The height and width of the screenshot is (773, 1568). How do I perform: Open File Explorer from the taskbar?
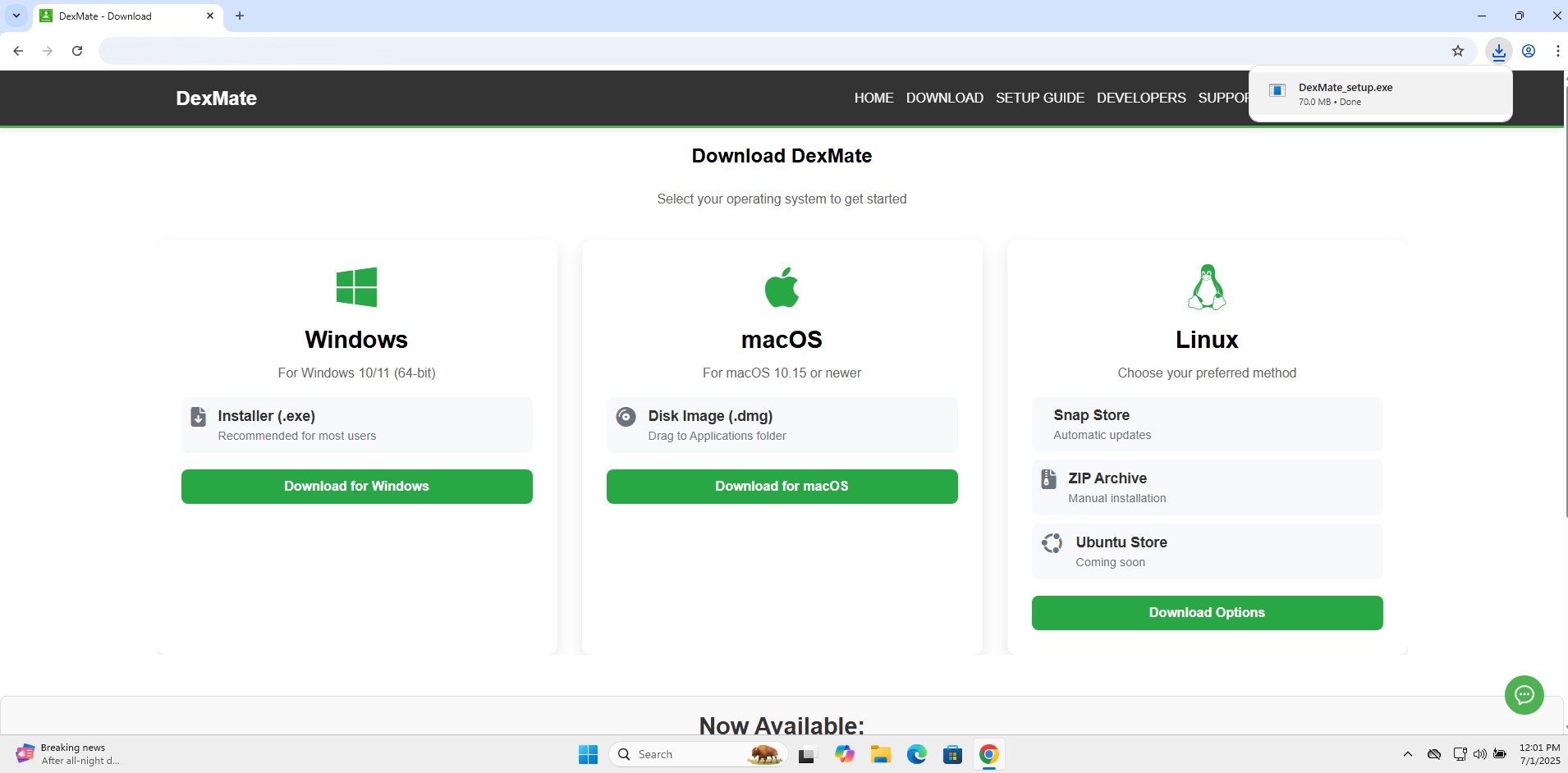click(881, 754)
